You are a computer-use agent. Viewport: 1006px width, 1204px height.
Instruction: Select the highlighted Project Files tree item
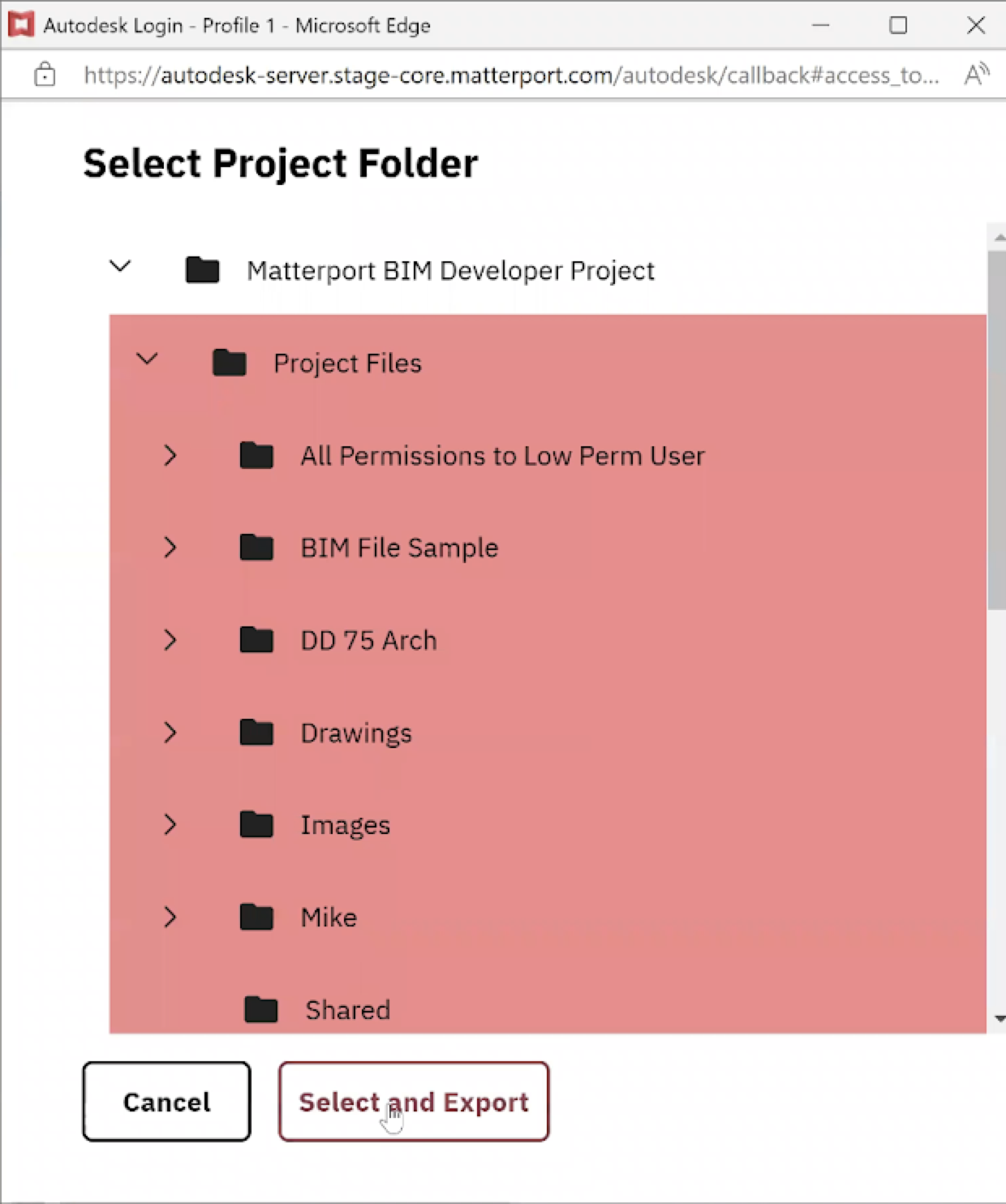[x=348, y=363]
